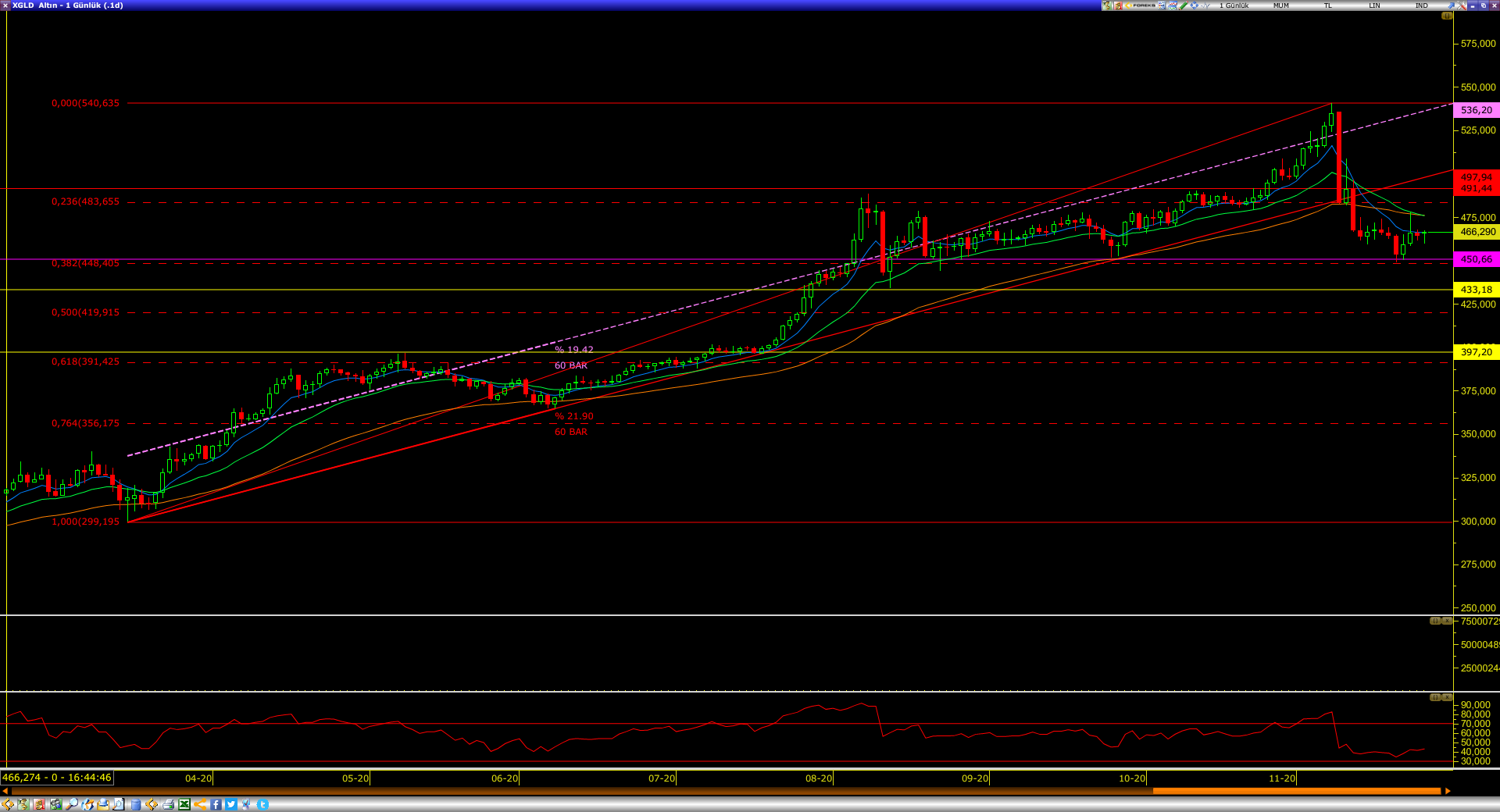
Task: Select the green pencil drawing tool
Action: pos(1184,5)
